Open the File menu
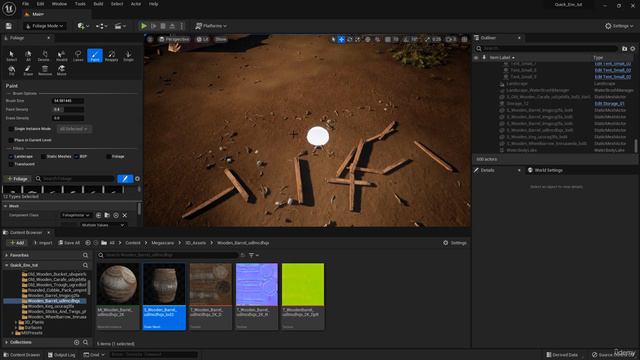Image resolution: width=640 pixels, height=360 pixels. coord(25,4)
